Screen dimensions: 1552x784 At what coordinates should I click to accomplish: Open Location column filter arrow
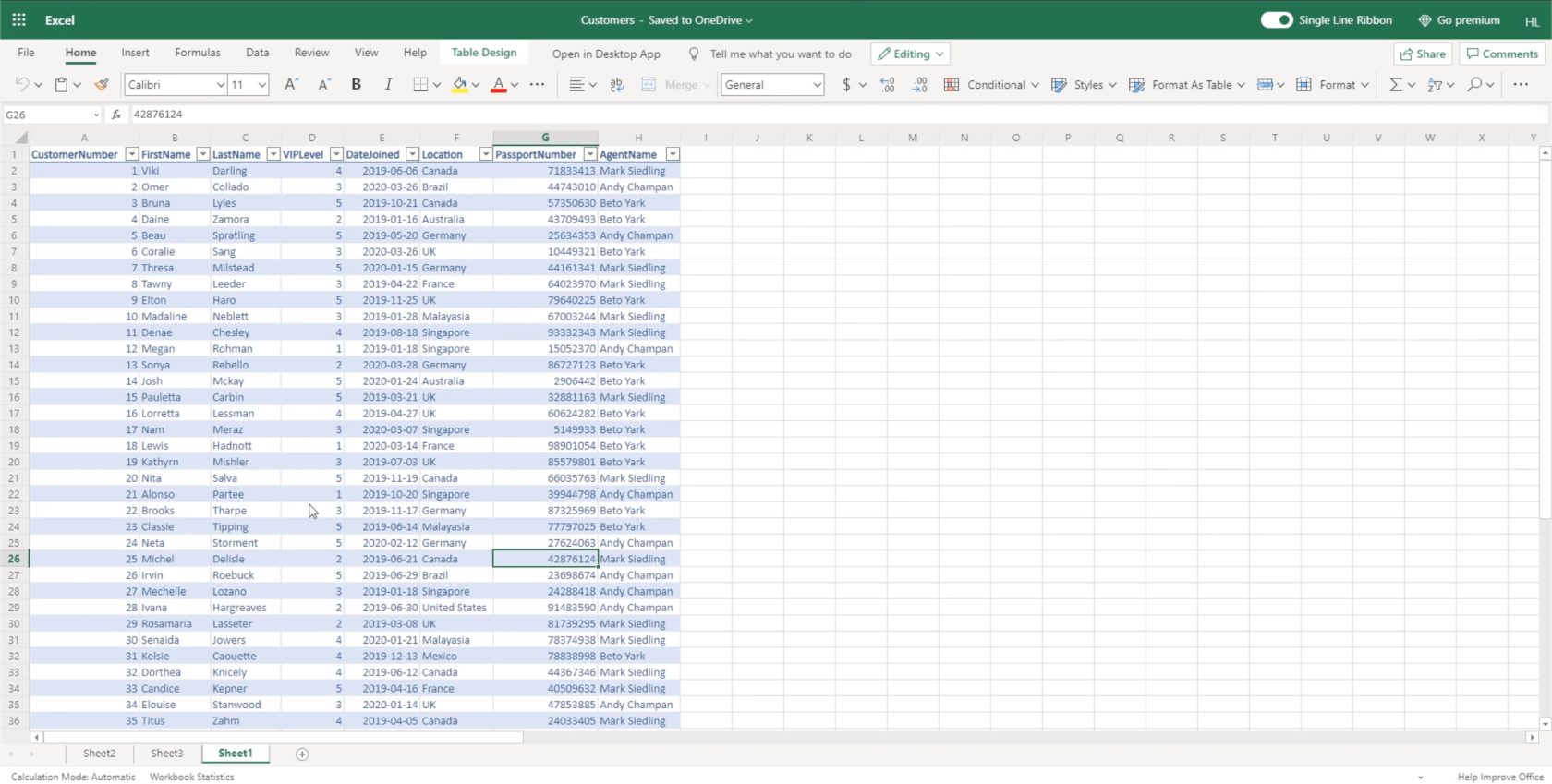tap(485, 154)
